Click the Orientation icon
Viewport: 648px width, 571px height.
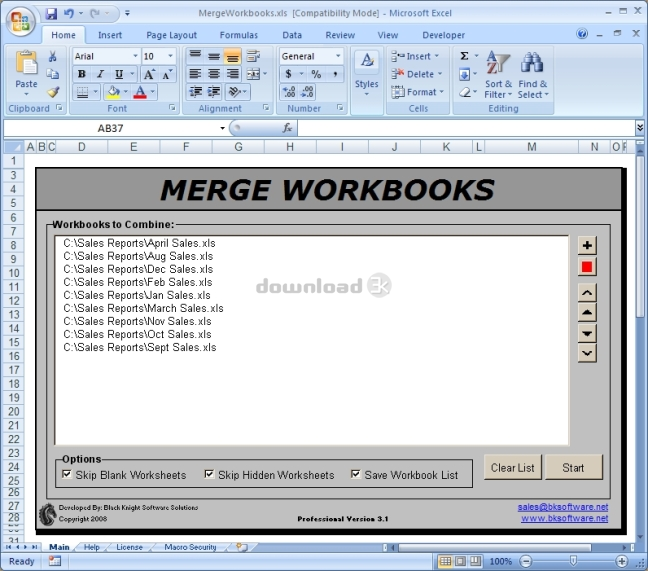[x=234, y=92]
